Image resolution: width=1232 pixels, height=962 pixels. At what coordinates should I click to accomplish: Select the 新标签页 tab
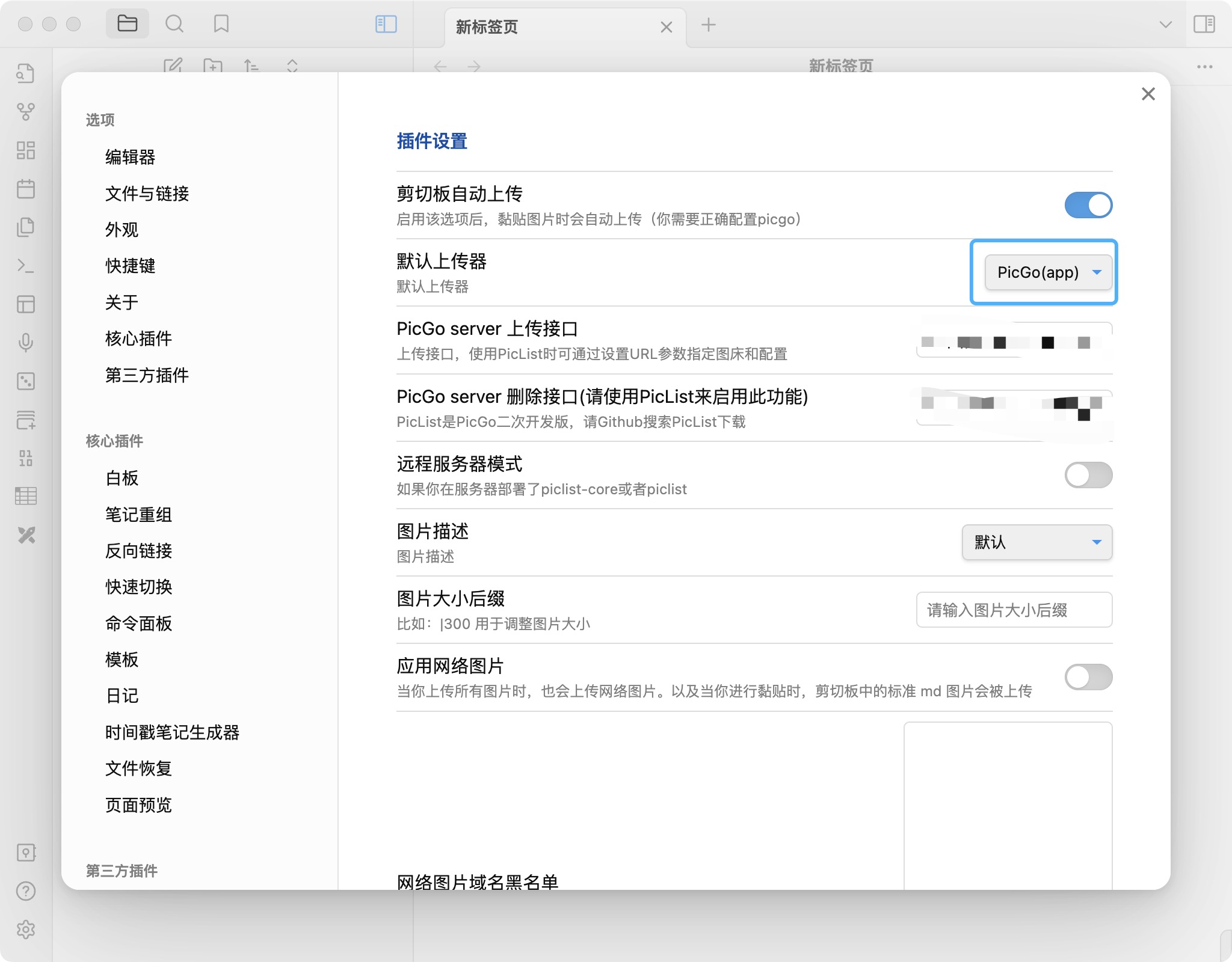(x=564, y=28)
